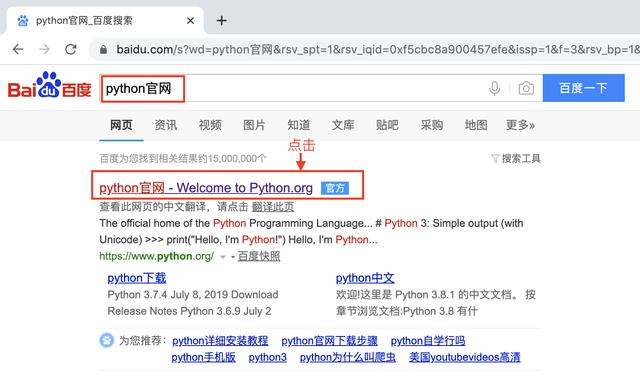This screenshot has height=378, width=640.
Task: Click result count text 百度为您找到相关结果约15,000,000个
Action: pos(183,158)
